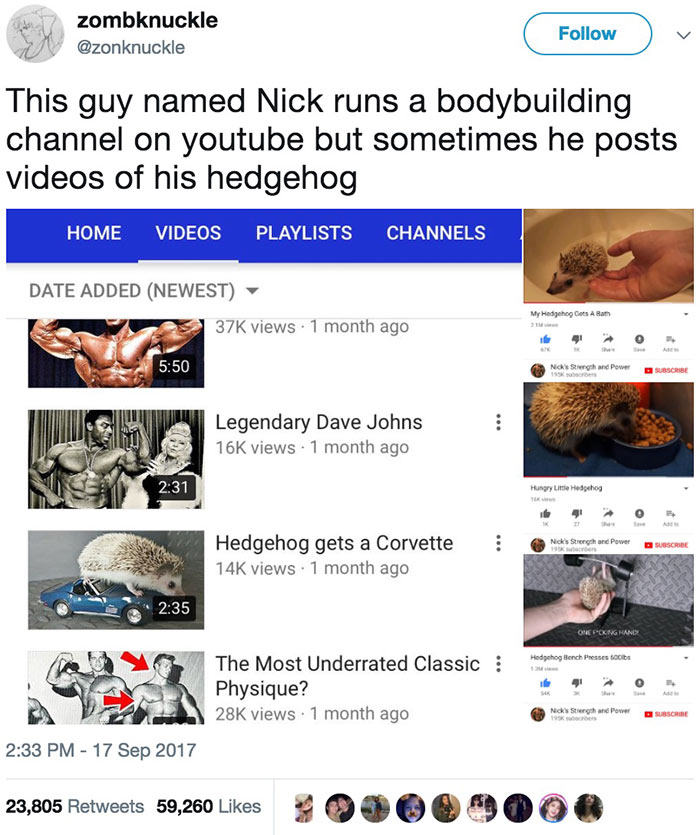Screen dimensions: 700x835
Task: Save the My Hedgehog Gets A Bath video
Action: [x=639, y=339]
